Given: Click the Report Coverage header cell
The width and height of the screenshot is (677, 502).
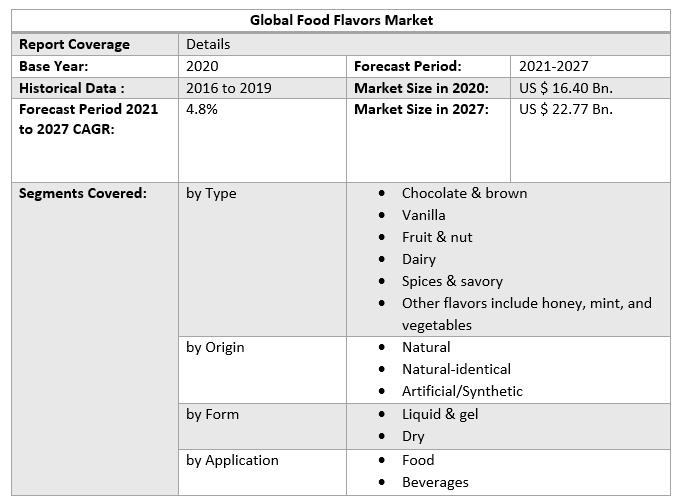Looking at the screenshot, I should [x=74, y=44].
